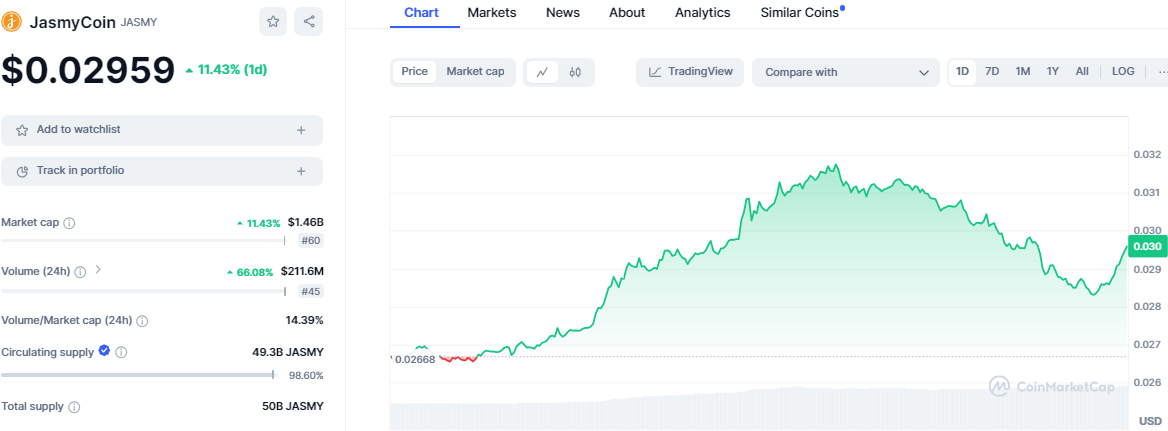Image resolution: width=1168 pixels, height=431 pixels.
Task: Set chart range to 1D
Action: pos(962,71)
